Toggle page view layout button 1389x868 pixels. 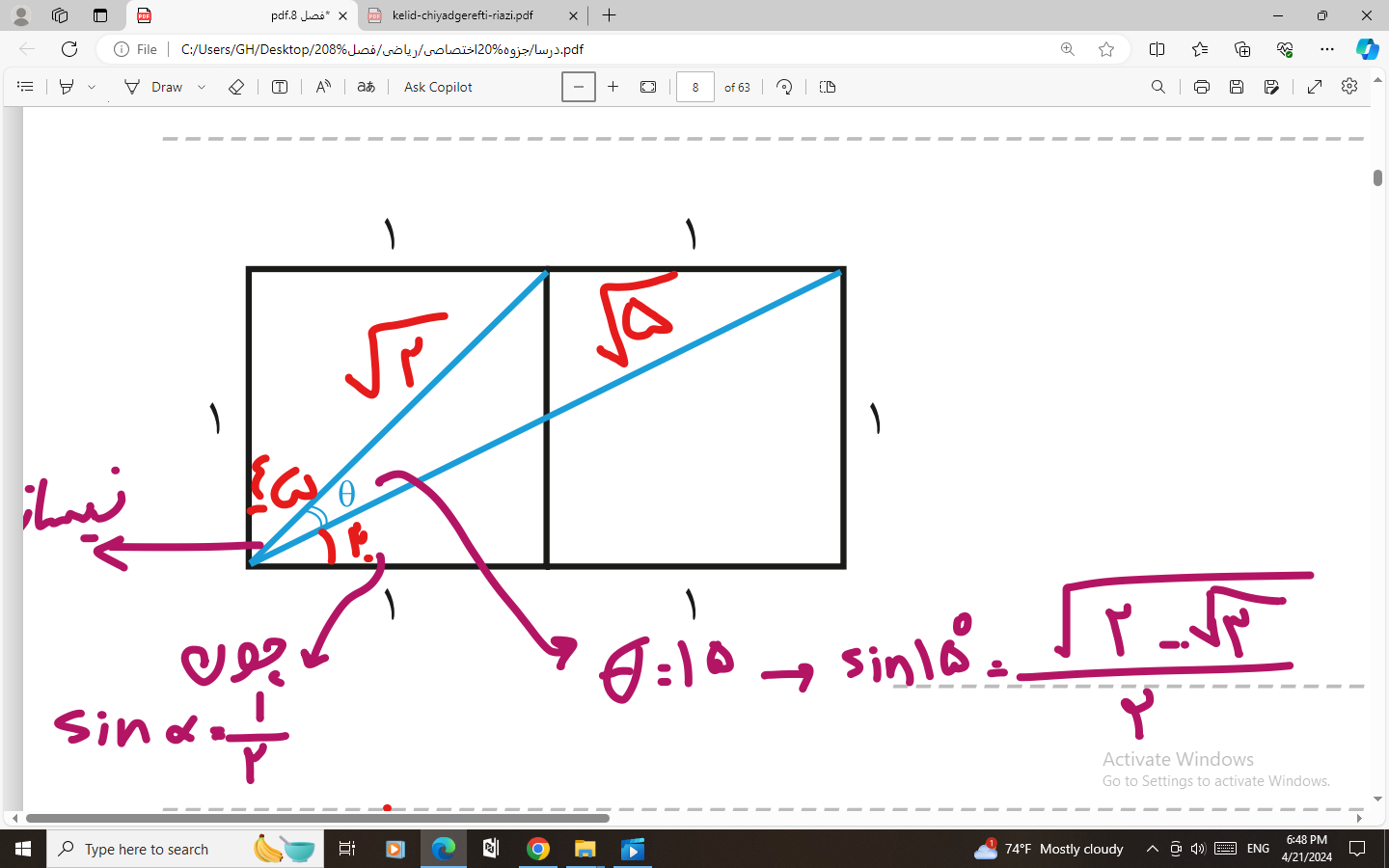(x=827, y=87)
